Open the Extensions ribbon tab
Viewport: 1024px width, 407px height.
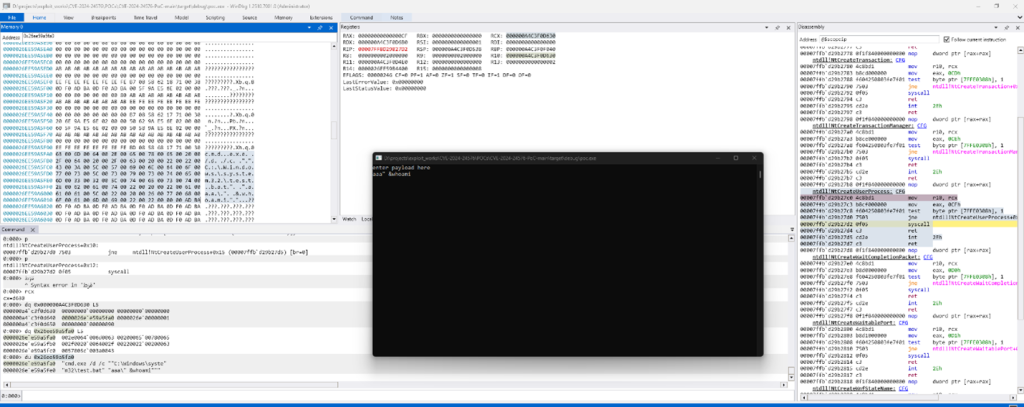[x=321, y=18]
